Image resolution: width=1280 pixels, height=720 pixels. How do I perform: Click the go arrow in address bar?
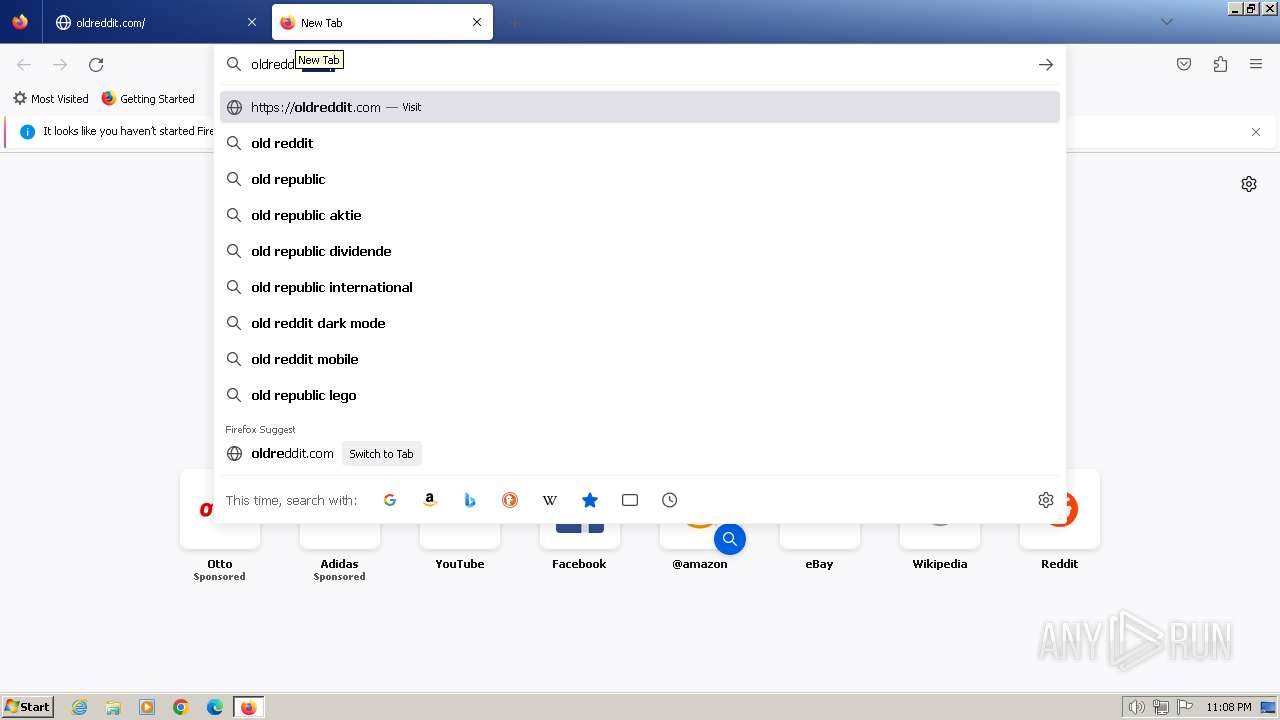[x=1046, y=64]
